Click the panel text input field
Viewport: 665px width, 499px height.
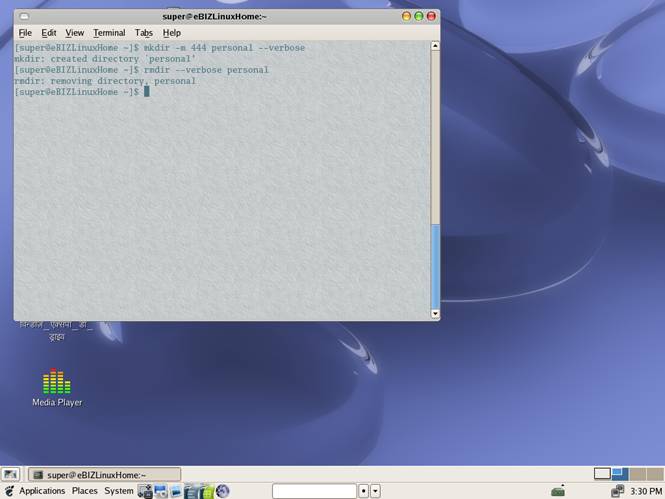click(x=313, y=491)
